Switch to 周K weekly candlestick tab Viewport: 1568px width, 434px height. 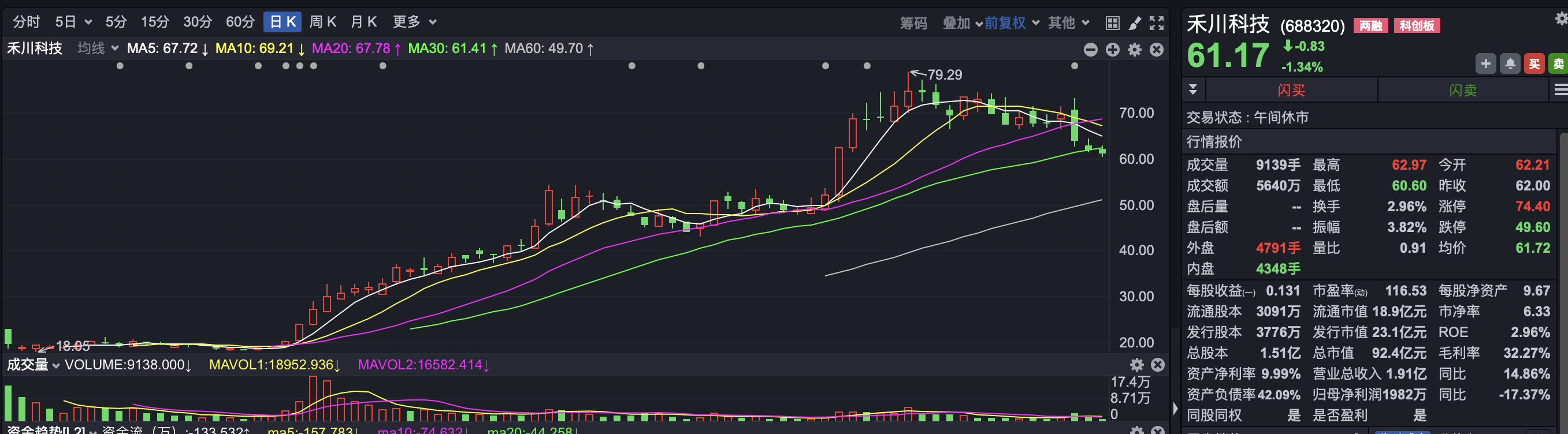tap(322, 23)
